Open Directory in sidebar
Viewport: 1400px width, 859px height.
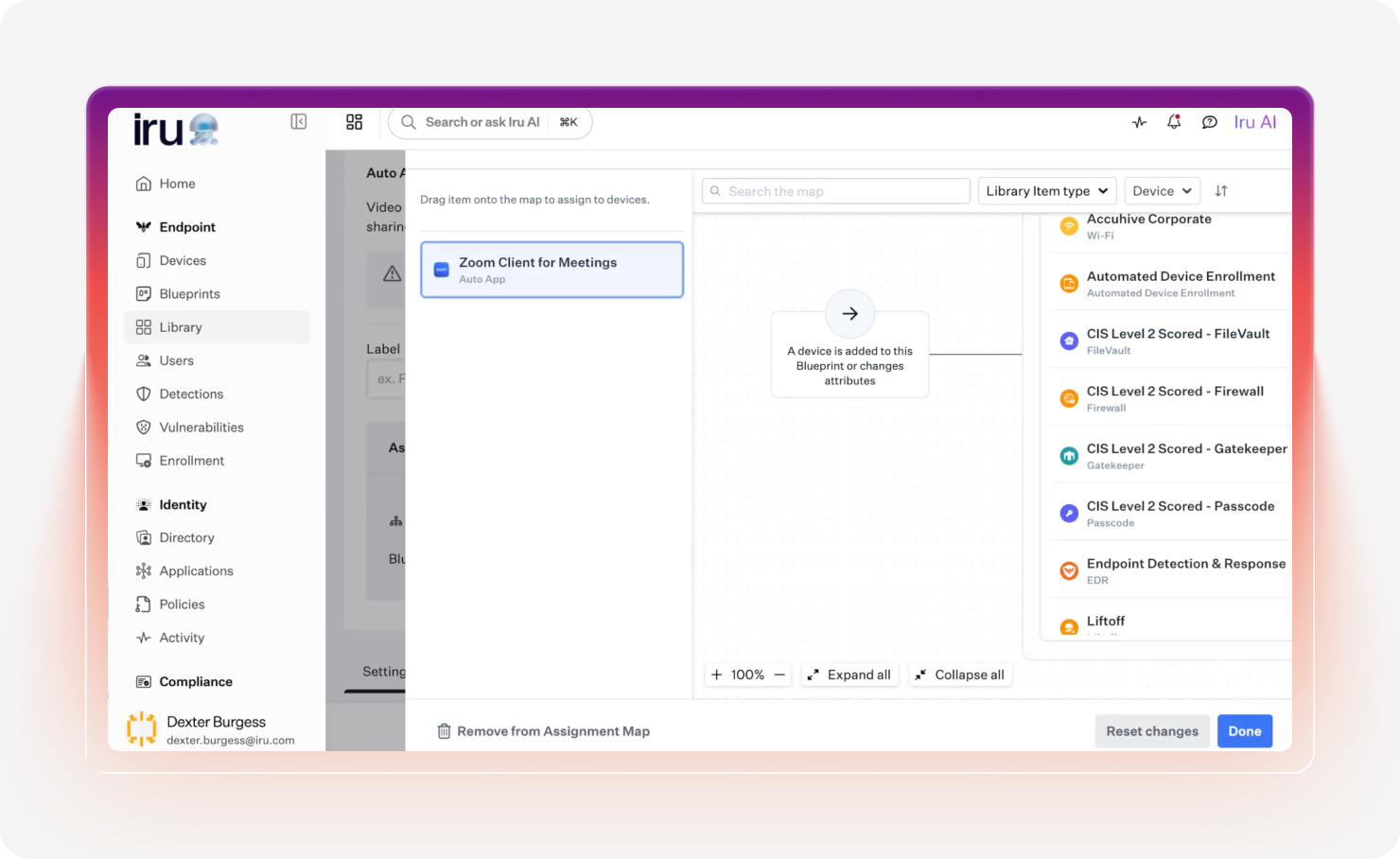coord(186,537)
